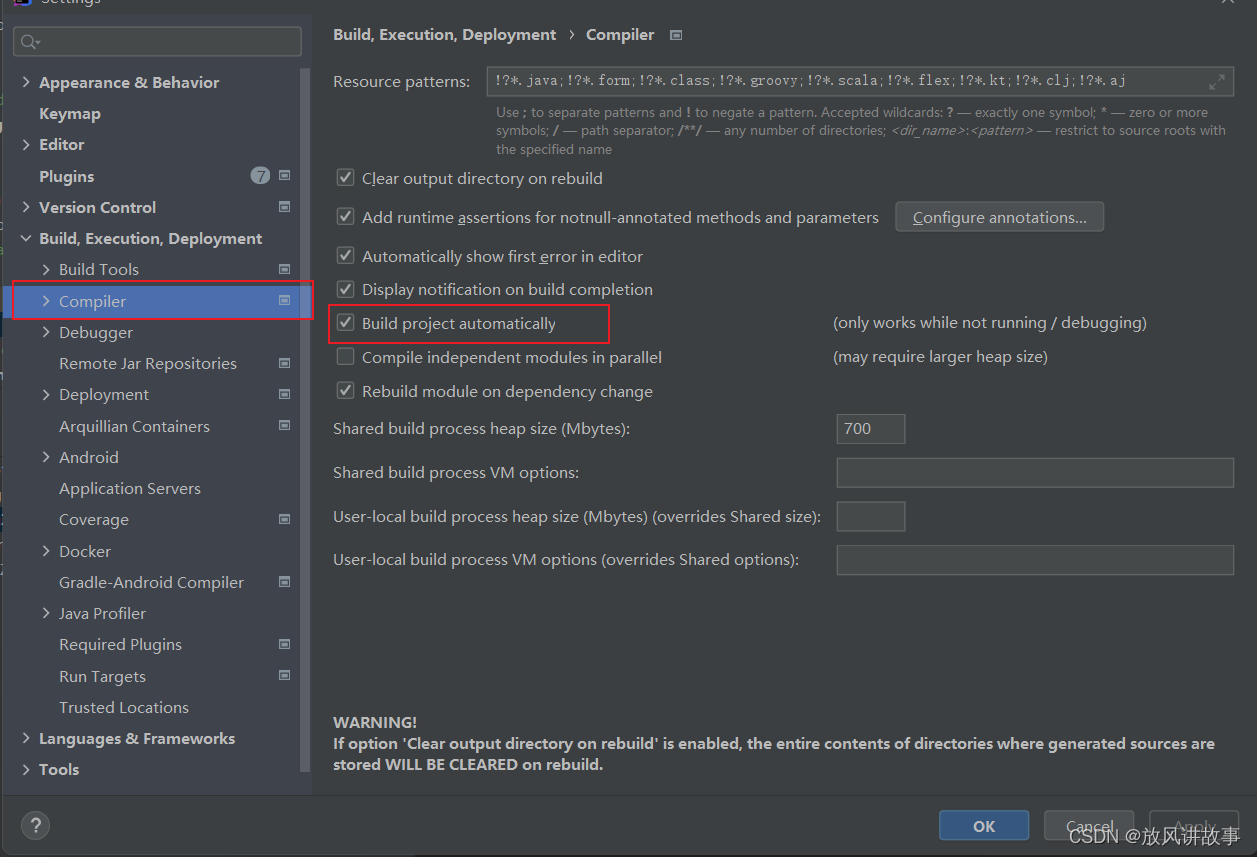This screenshot has width=1257, height=857.
Task: Toggle Automatically show first error in editor
Action: 345,256
